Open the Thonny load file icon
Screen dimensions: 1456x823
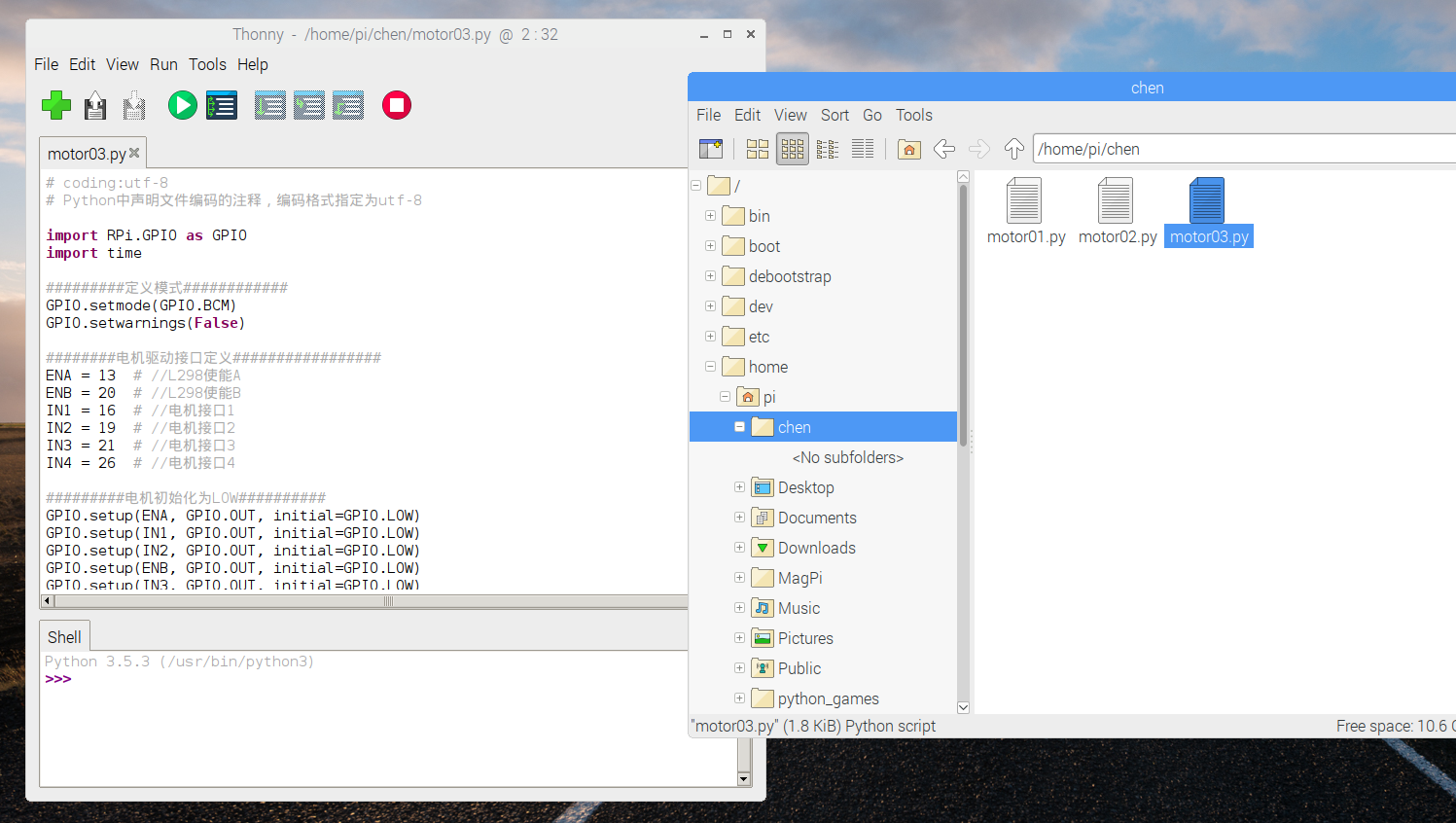click(x=95, y=105)
